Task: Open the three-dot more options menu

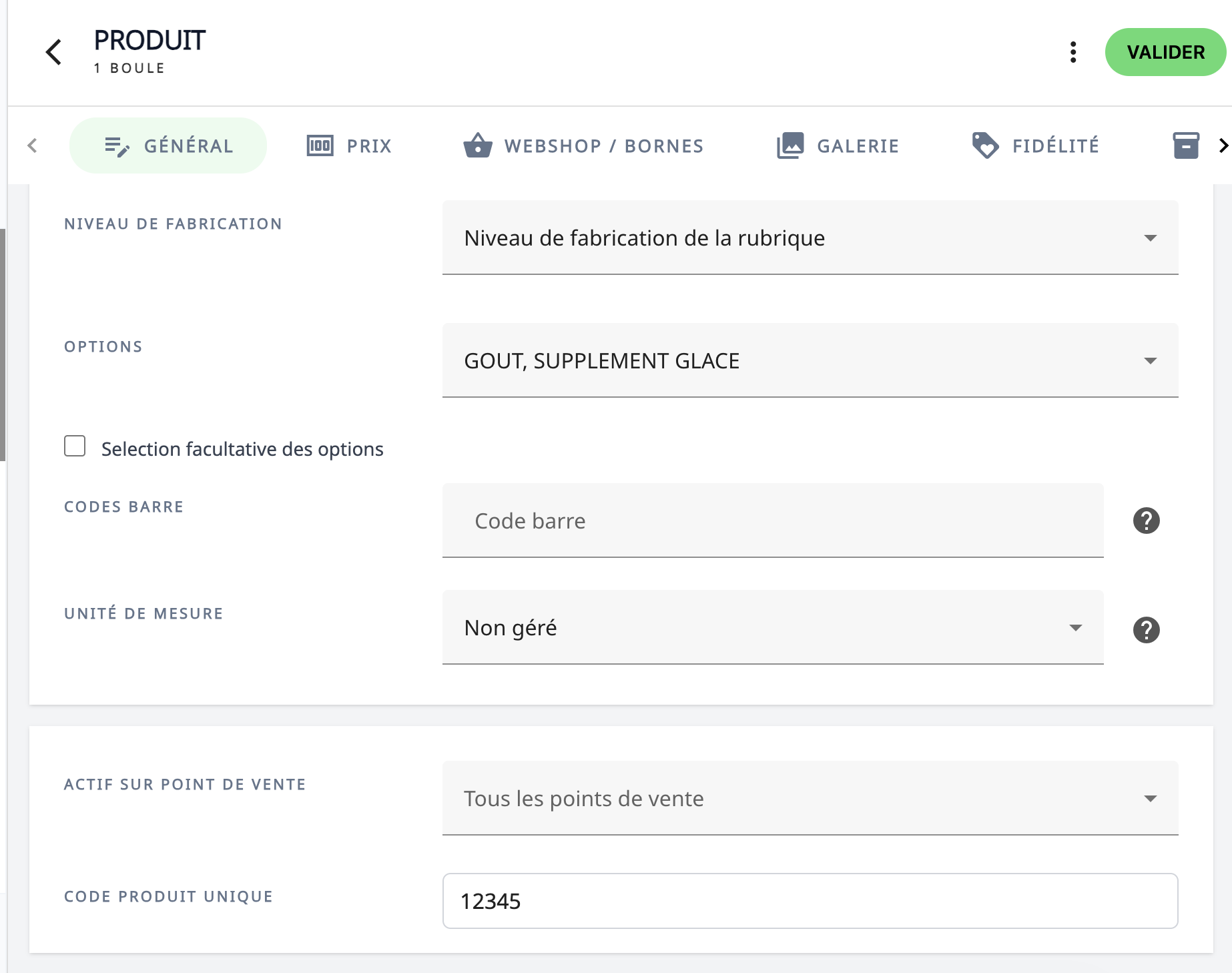Action: [x=1073, y=52]
